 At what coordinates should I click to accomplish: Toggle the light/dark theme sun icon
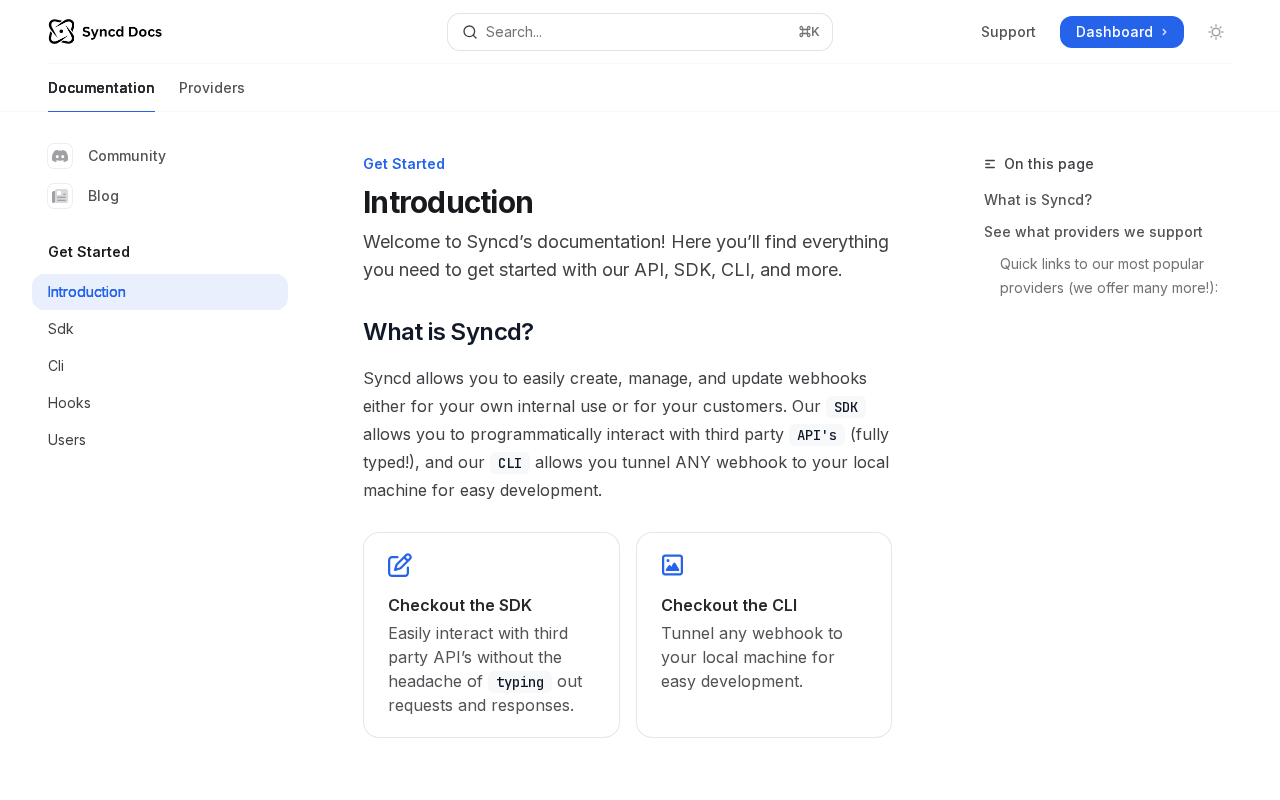pyautogui.click(x=1216, y=32)
